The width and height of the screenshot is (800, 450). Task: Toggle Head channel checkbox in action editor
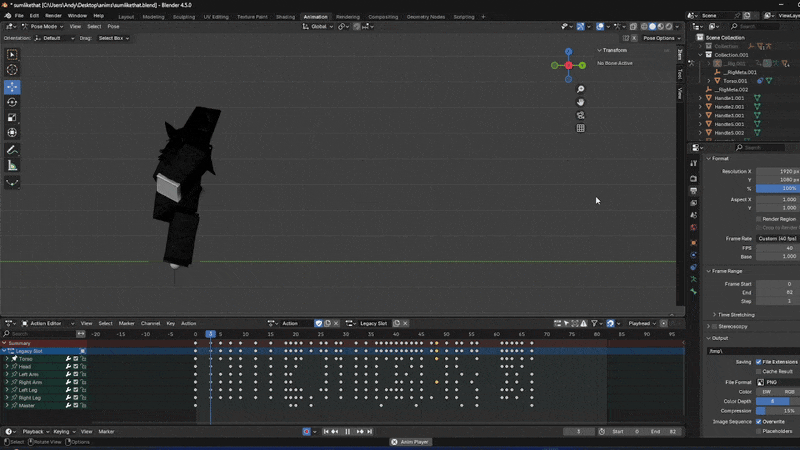(x=76, y=367)
